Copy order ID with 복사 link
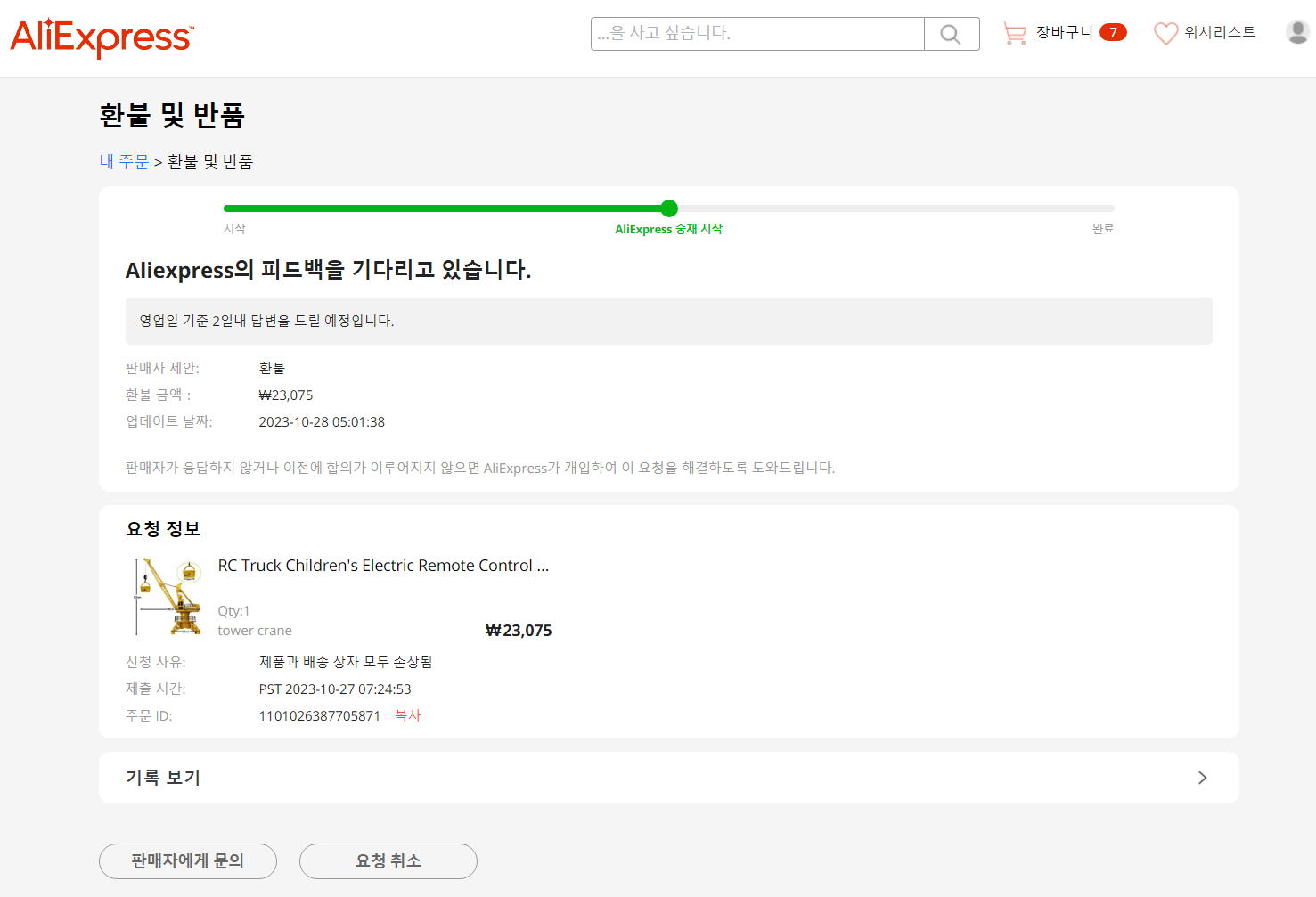This screenshot has height=897, width=1316. point(408,715)
